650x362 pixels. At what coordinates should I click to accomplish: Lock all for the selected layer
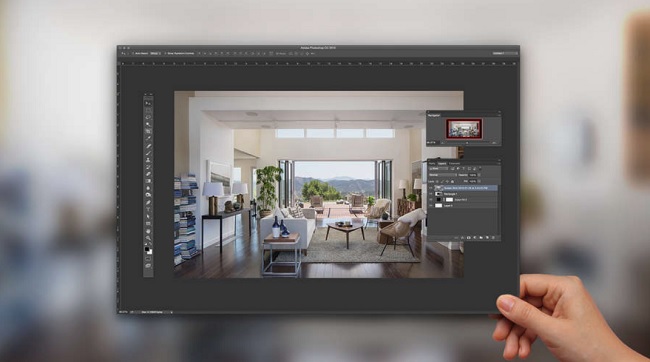click(452, 182)
